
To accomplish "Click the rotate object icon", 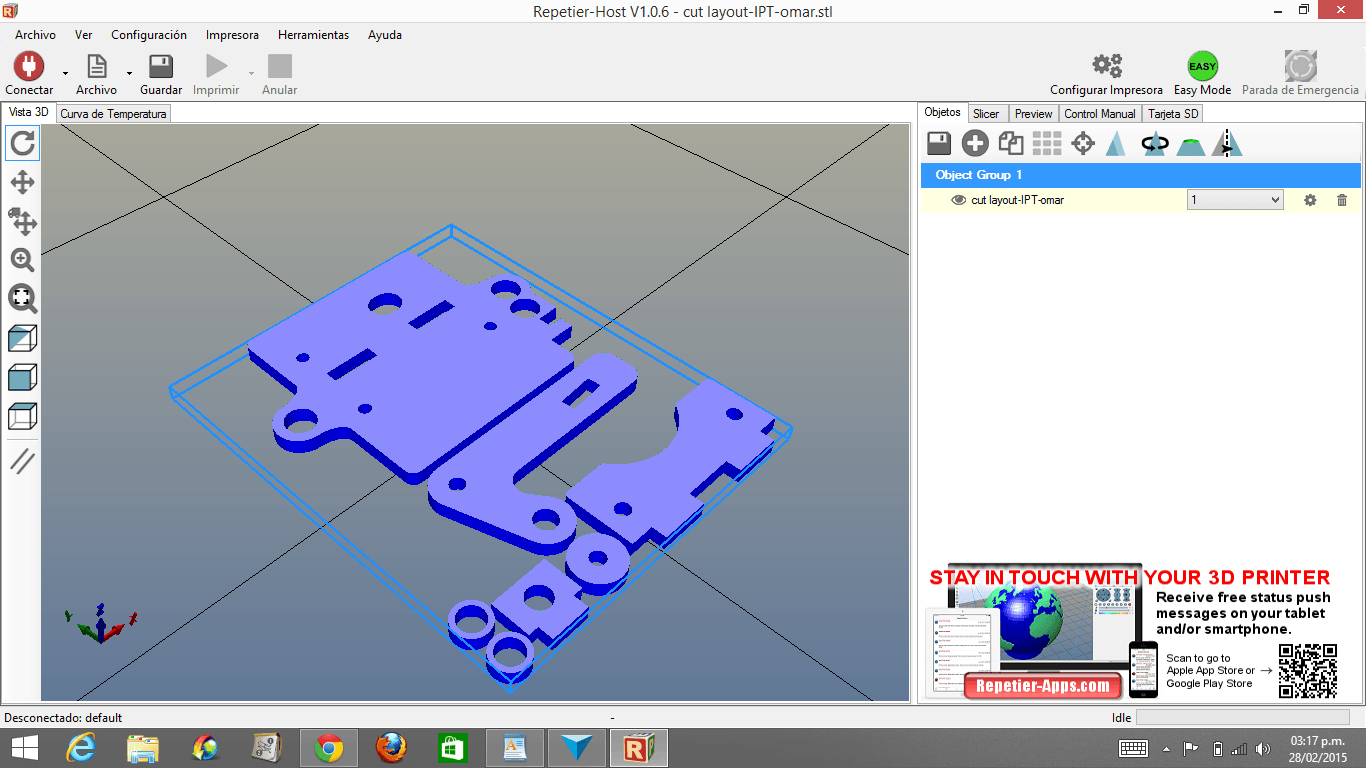I will coord(1155,143).
